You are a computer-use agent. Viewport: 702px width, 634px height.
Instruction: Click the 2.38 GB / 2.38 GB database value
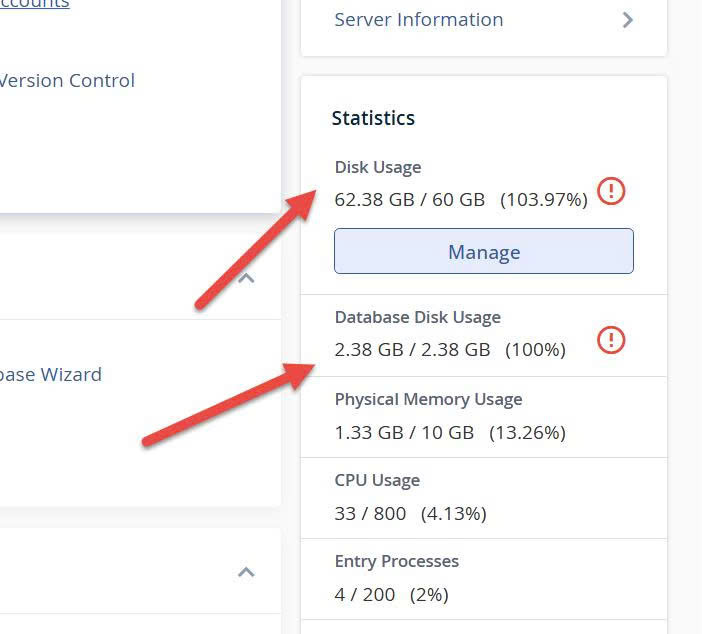pyautogui.click(x=413, y=349)
